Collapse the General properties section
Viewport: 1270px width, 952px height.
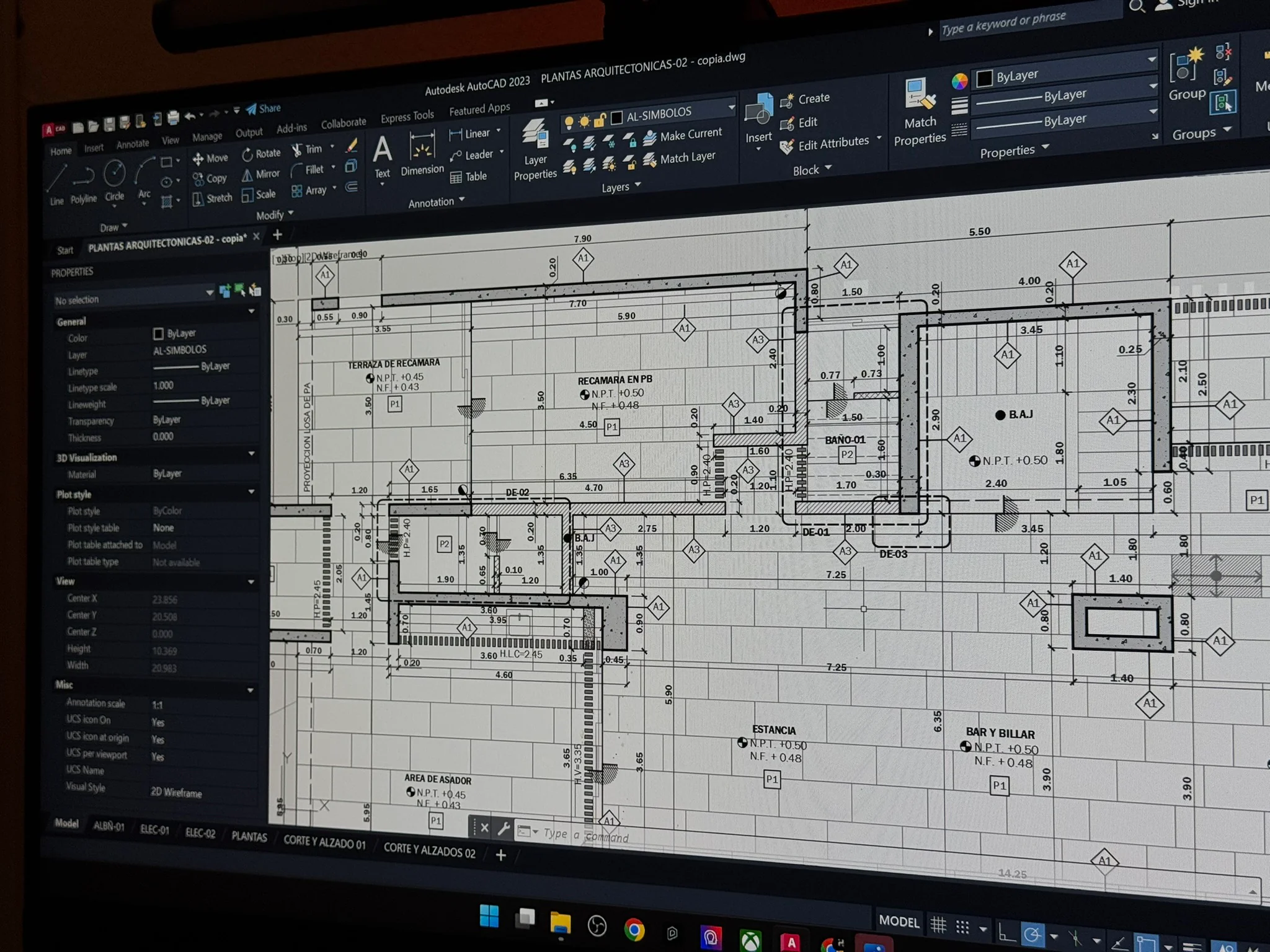[x=251, y=311]
